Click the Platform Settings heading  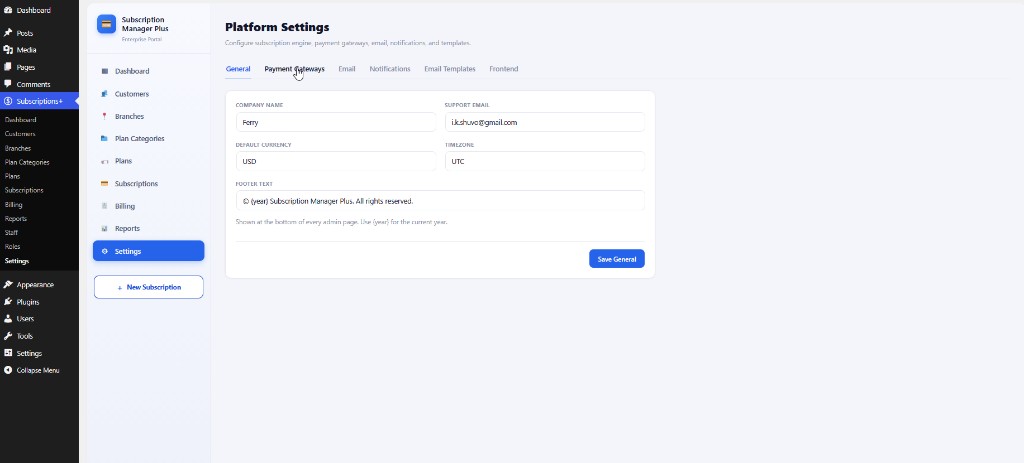click(x=277, y=27)
